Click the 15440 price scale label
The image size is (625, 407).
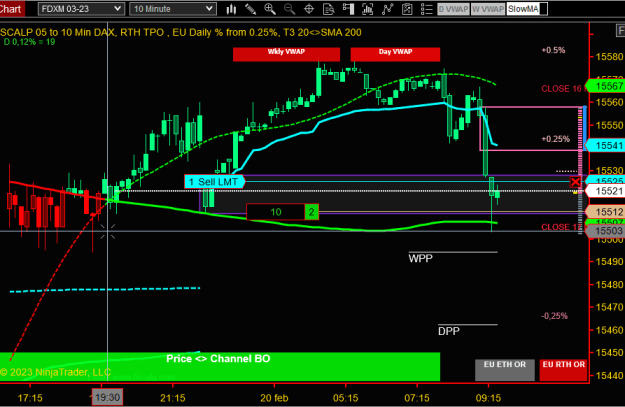click(609, 376)
